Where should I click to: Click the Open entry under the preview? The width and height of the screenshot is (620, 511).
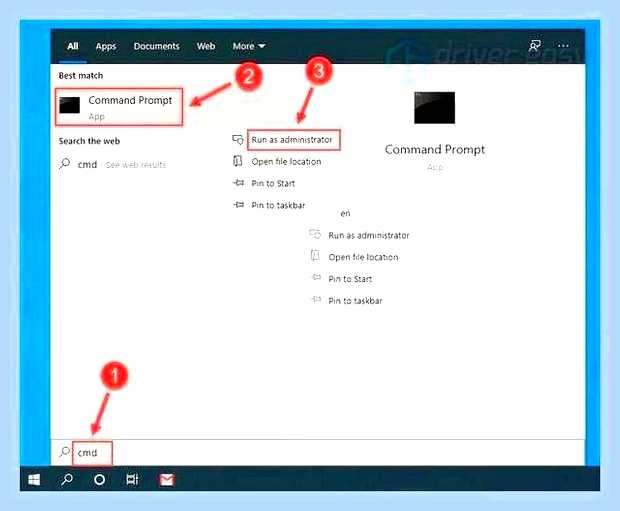point(345,214)
